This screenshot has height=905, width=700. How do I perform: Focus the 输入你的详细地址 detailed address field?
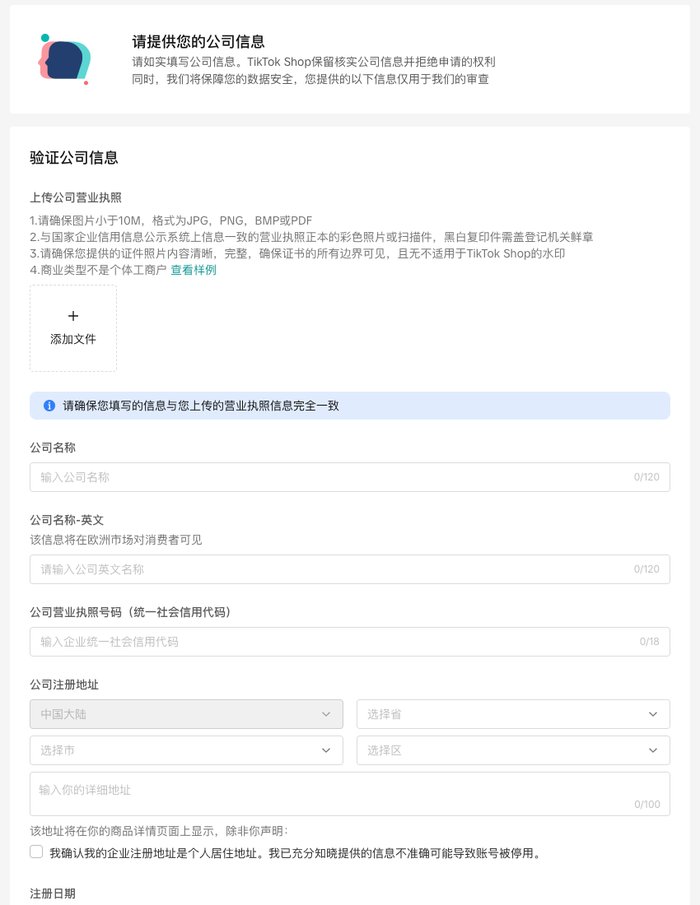[350, 794]
